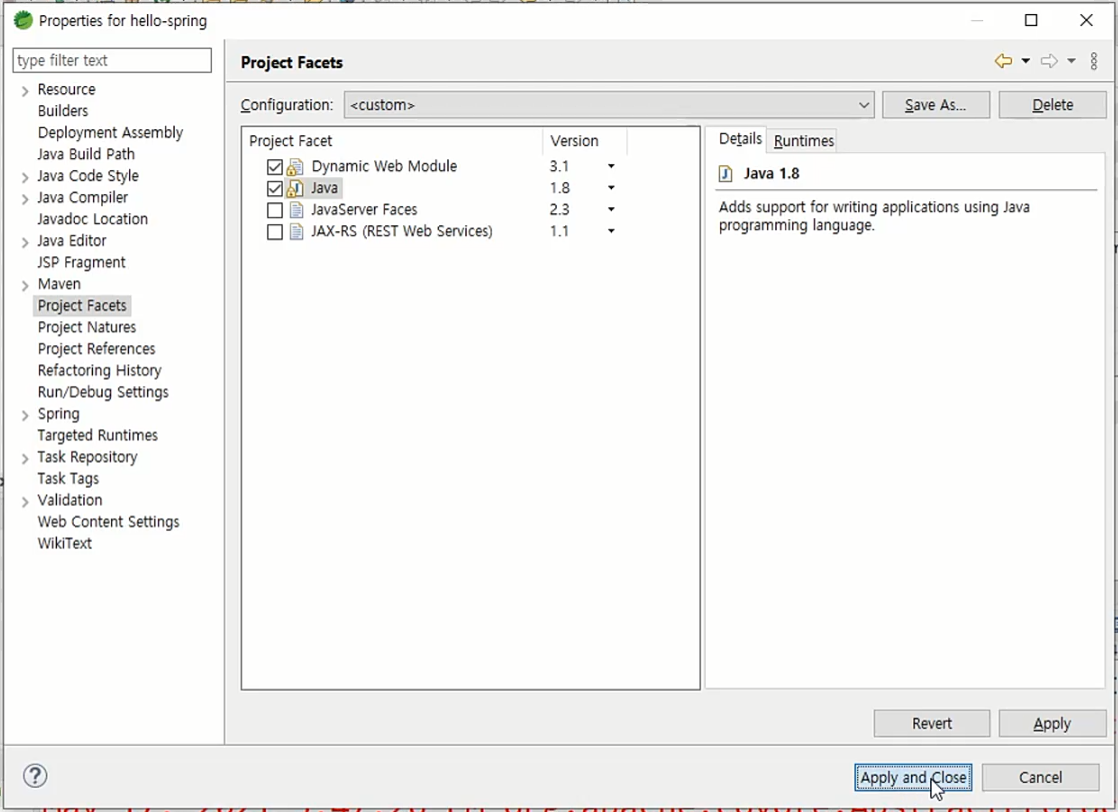Click the Dynamic Web Module facet icon

pyautogui.click(x=294, y=167)
